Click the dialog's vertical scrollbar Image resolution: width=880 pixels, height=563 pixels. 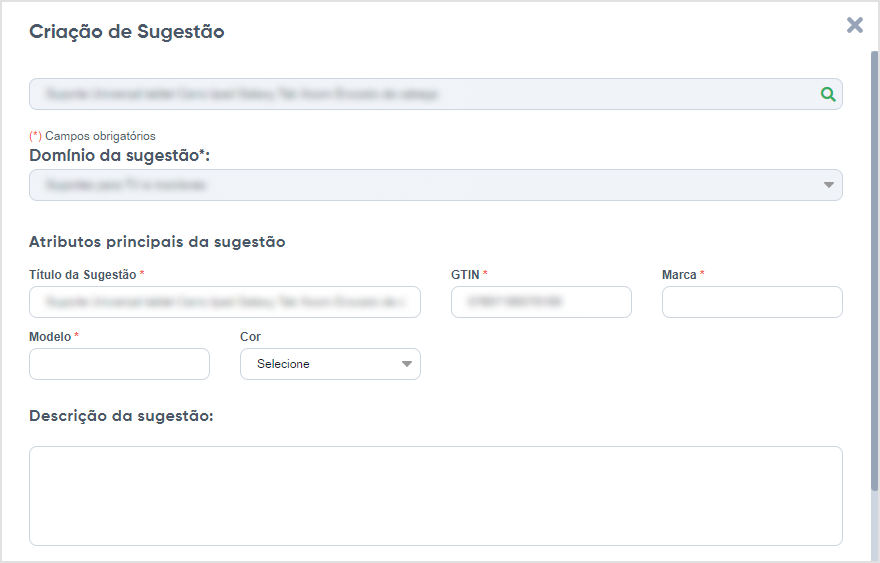point(874,269)
